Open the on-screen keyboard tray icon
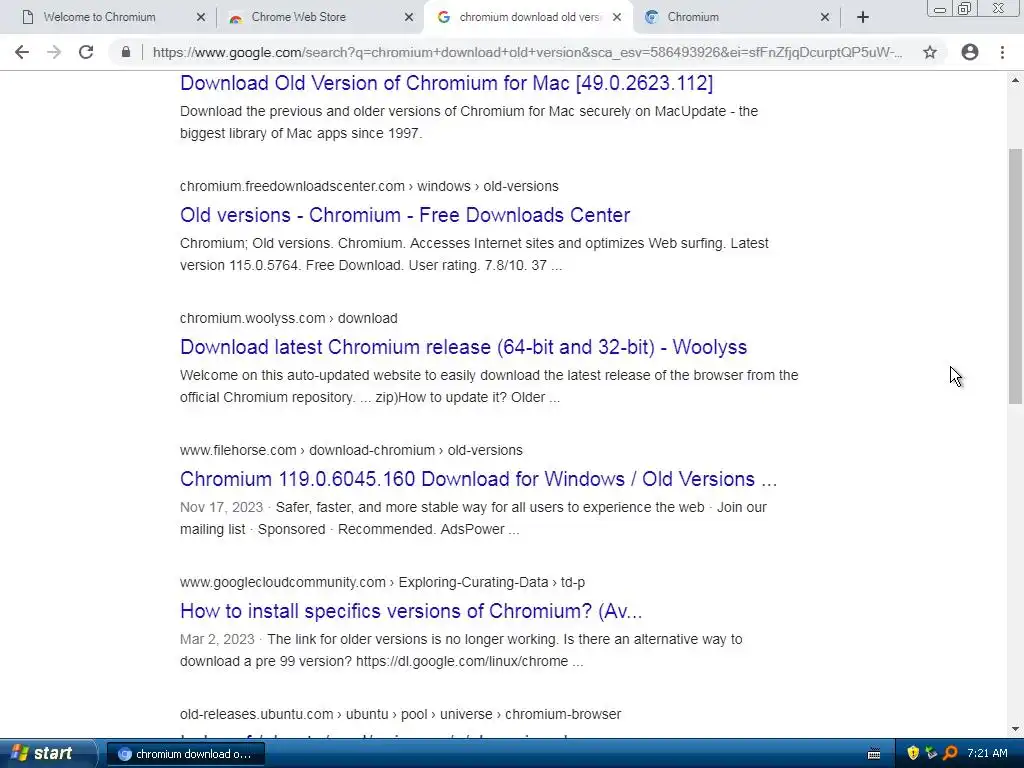 (x=874, y=754)
